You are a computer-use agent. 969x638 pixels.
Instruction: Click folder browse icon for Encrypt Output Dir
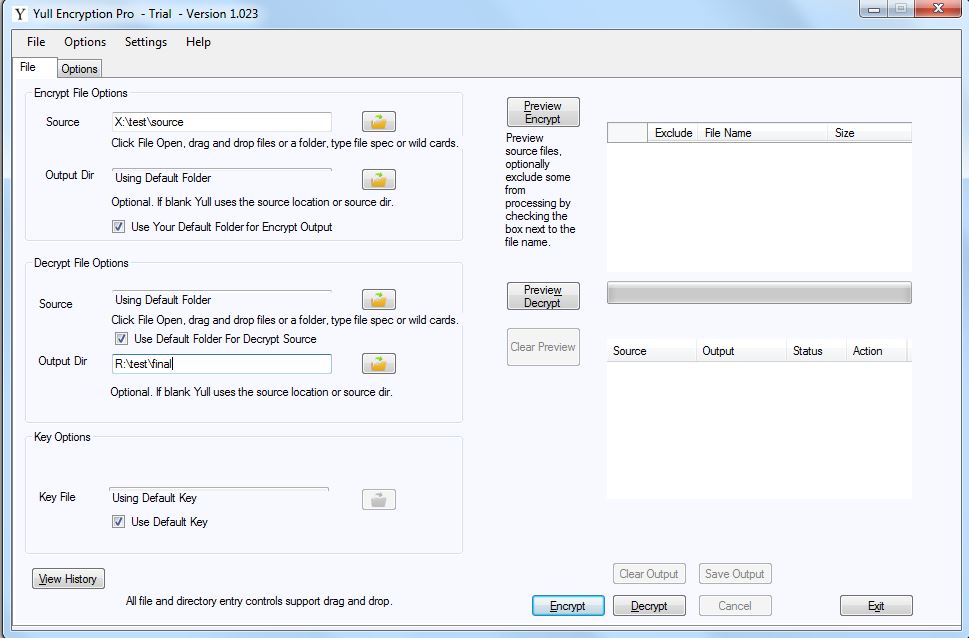click(x=378, y=180)
